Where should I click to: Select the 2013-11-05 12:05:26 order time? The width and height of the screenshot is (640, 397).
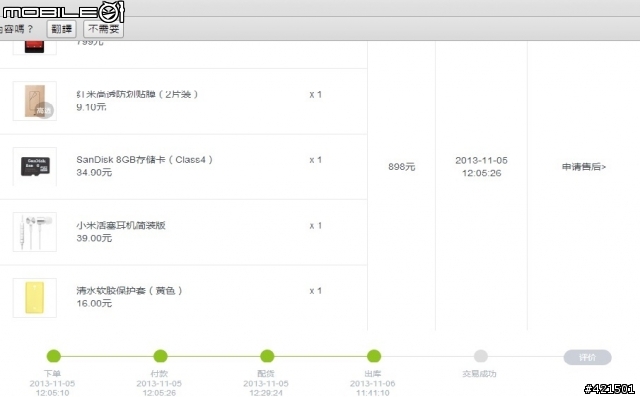[482, 166]
